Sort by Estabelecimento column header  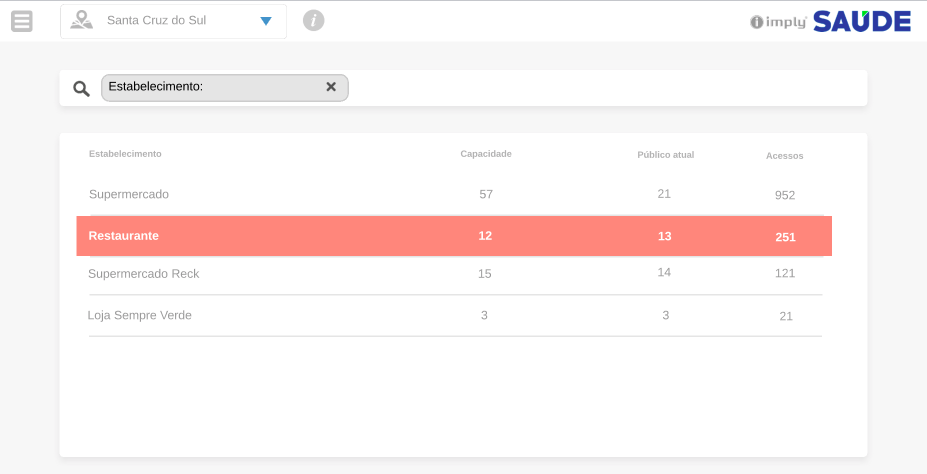pos(125,154)
